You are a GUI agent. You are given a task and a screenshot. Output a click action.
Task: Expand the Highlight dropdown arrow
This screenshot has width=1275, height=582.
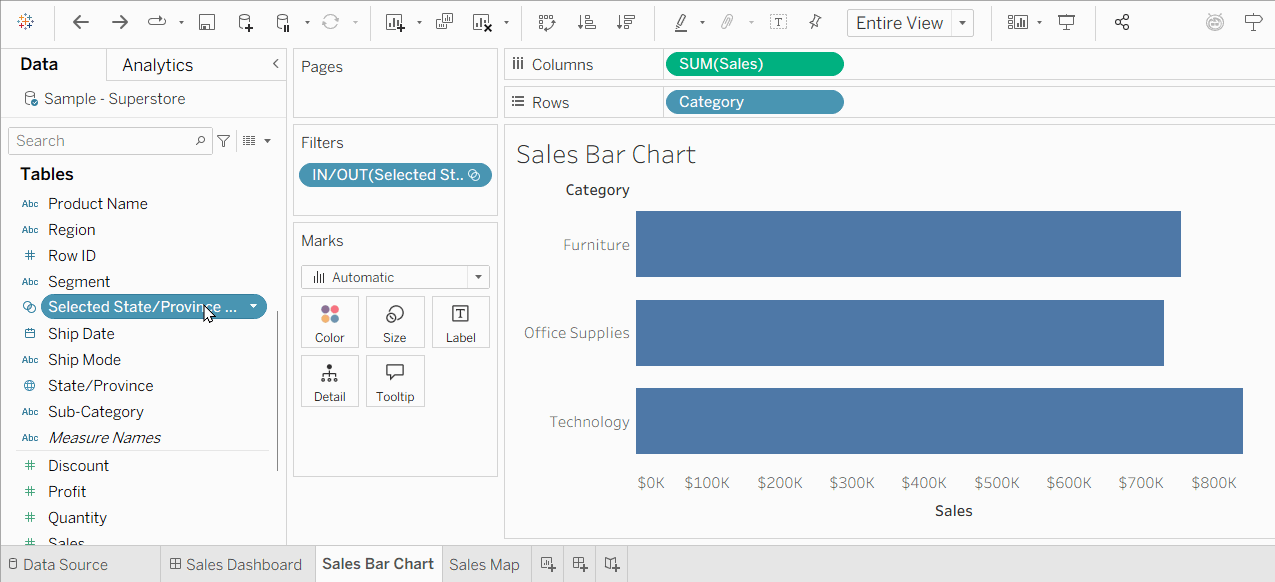702,22
